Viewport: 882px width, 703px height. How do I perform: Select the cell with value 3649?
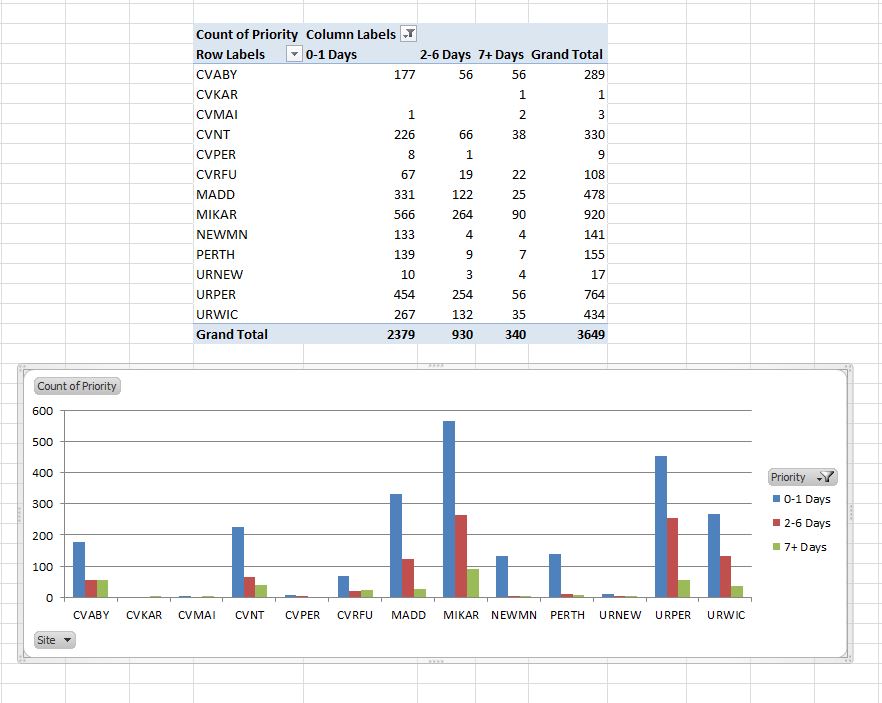pos(568,334)
